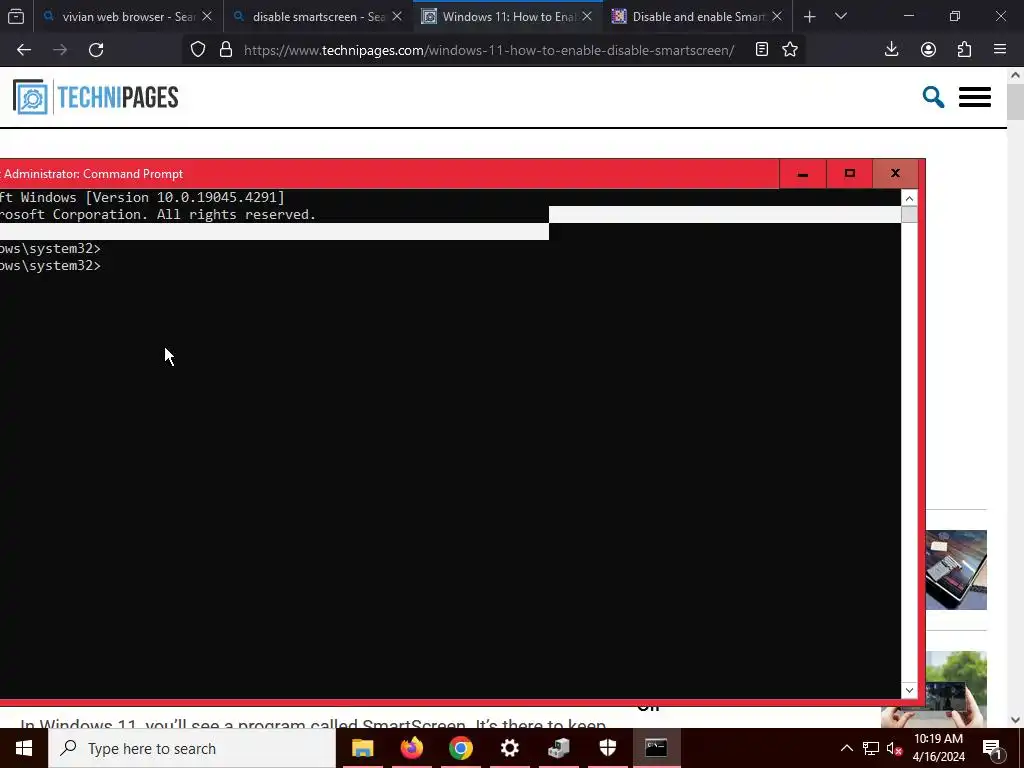Viewport: 1024px width, 768px height.
Task: Open the Windows Start menu
Action: pos(24,748)
